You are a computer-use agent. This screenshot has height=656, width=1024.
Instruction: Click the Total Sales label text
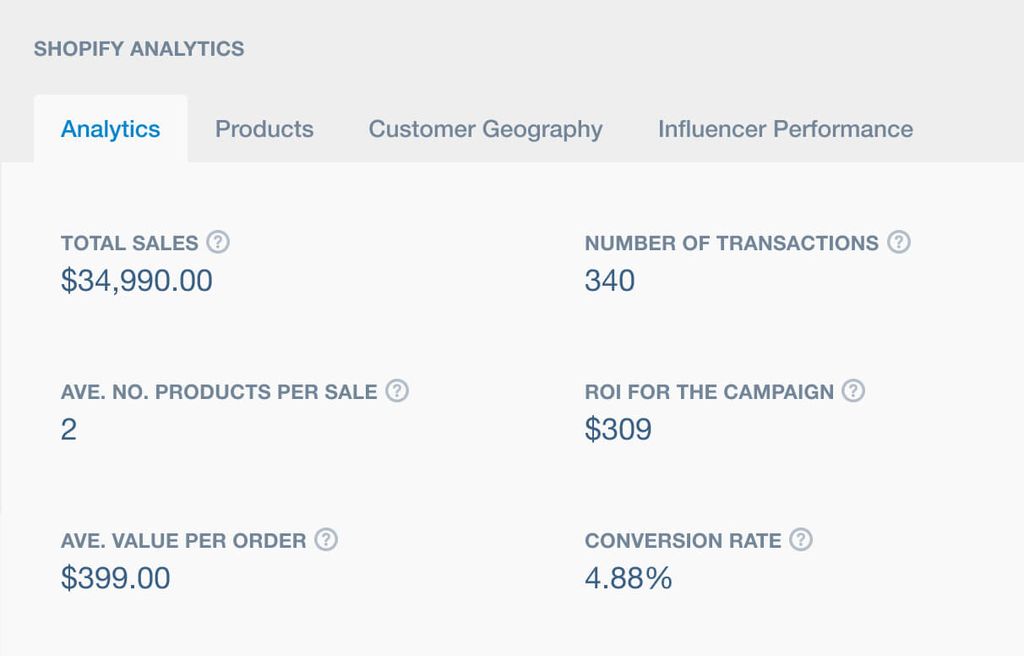click(129, 243)
